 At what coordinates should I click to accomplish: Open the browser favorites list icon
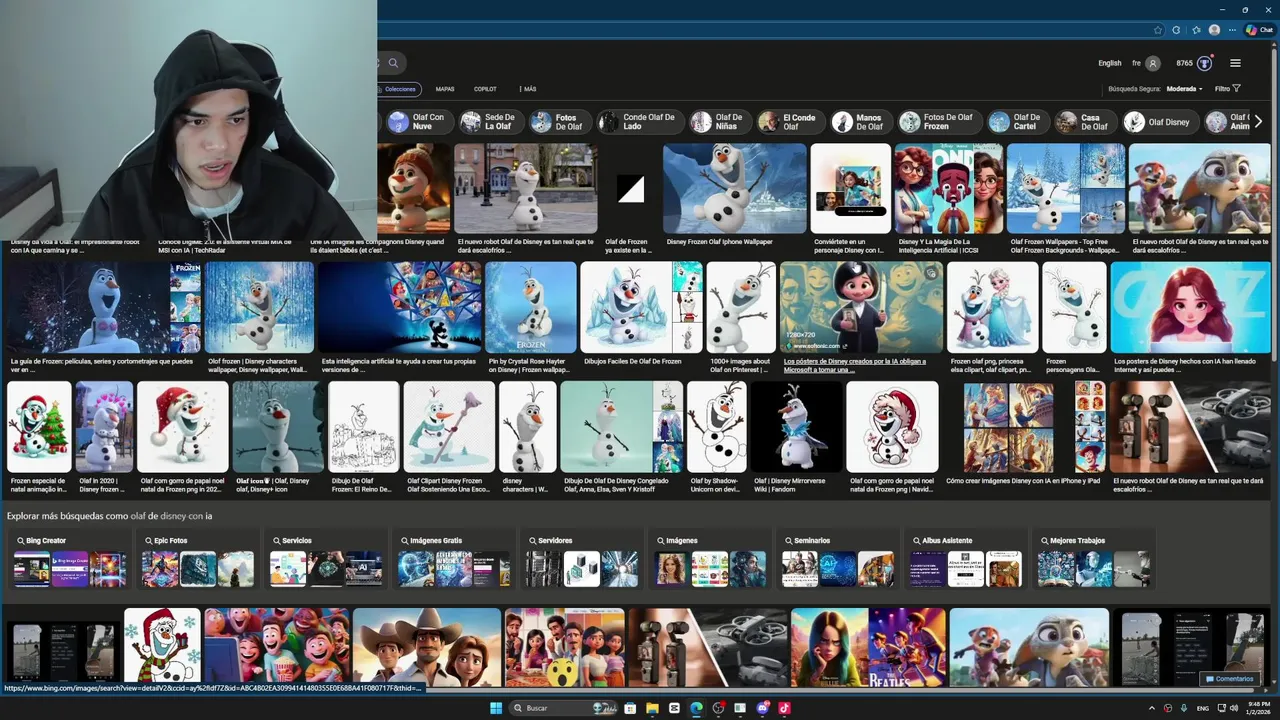click(1196, 30)
